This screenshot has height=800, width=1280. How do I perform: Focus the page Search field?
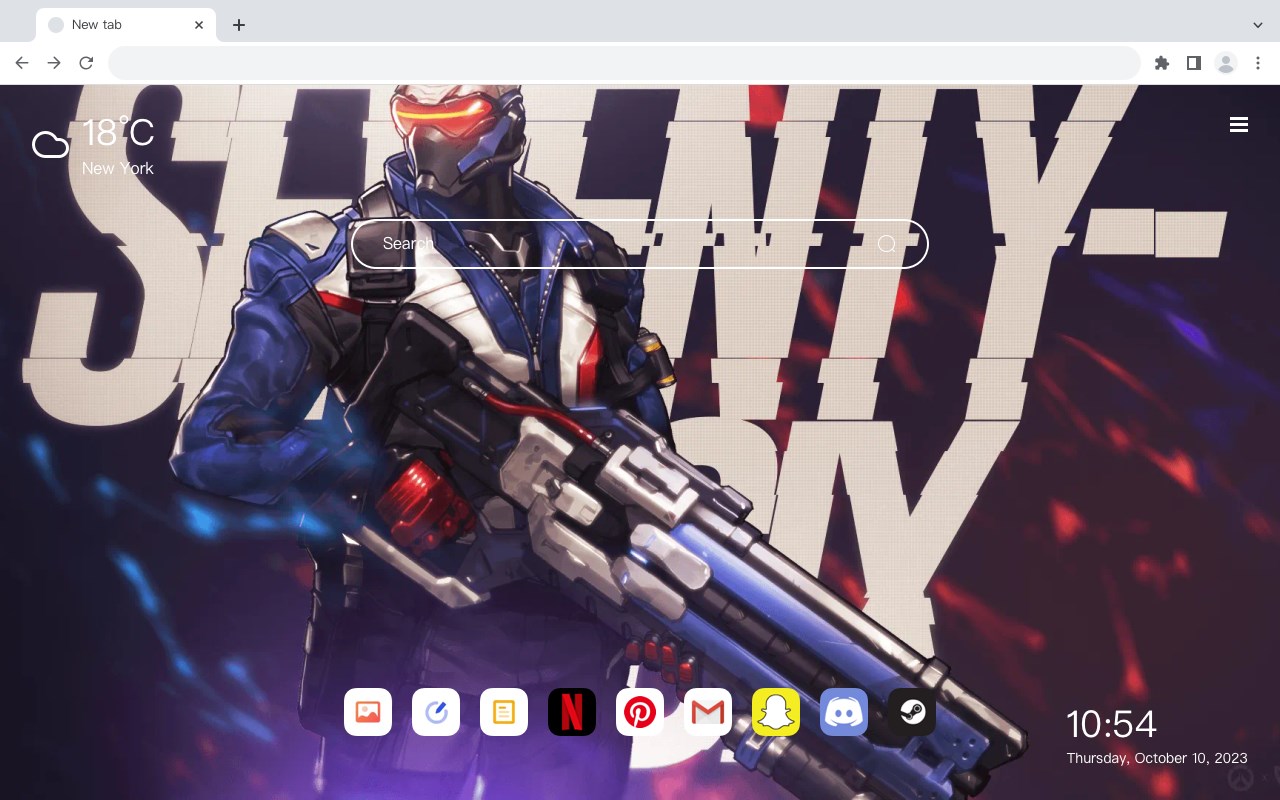(640, 244)
